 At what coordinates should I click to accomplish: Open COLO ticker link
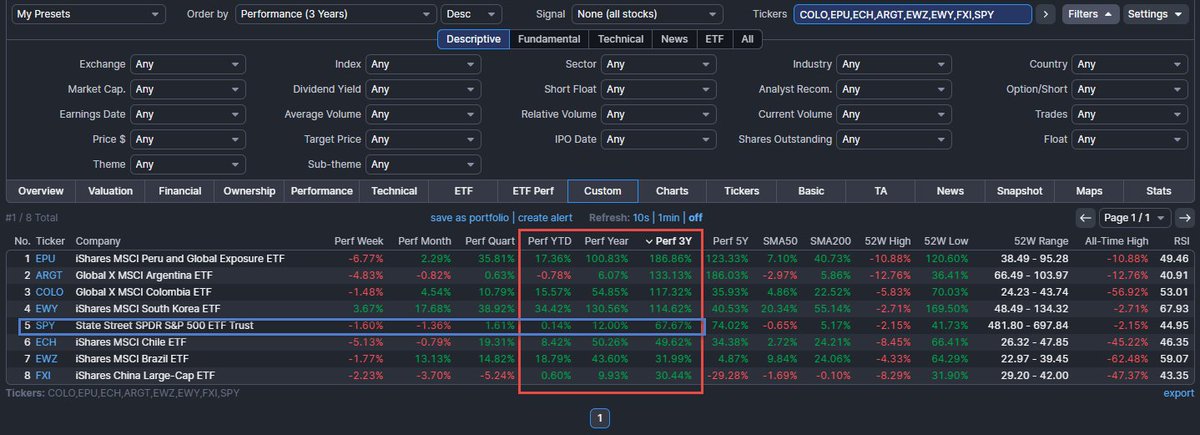(49, 292)
